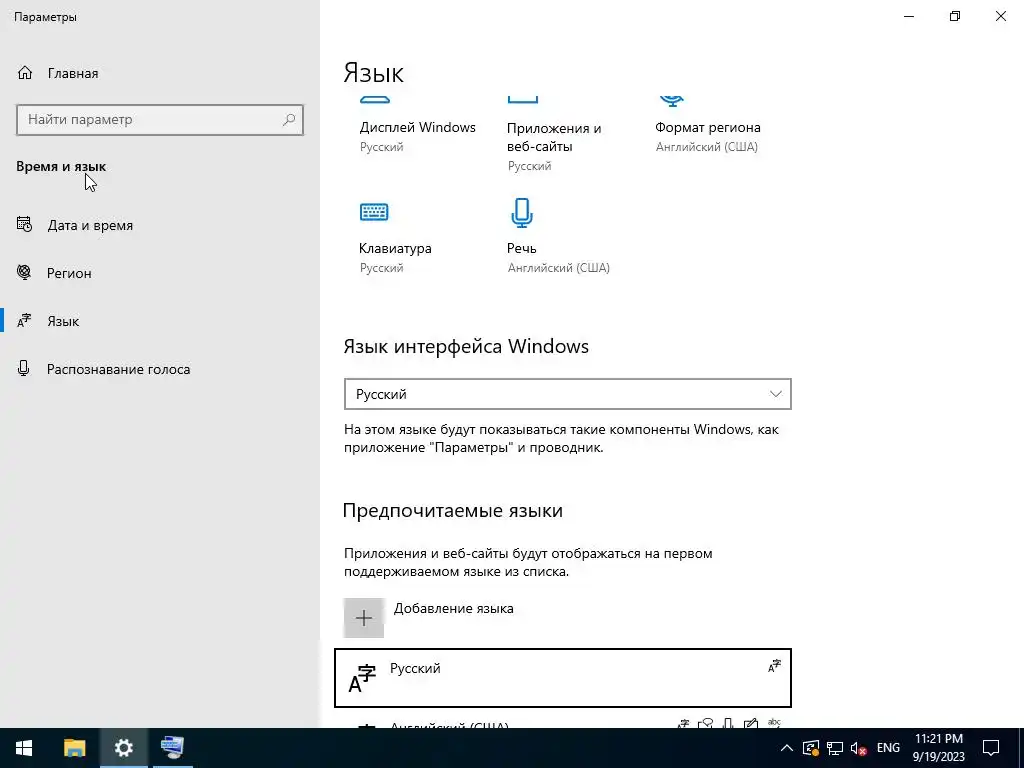Open Клавиатура settings link

pyautogui.click(x=395, y=248)
